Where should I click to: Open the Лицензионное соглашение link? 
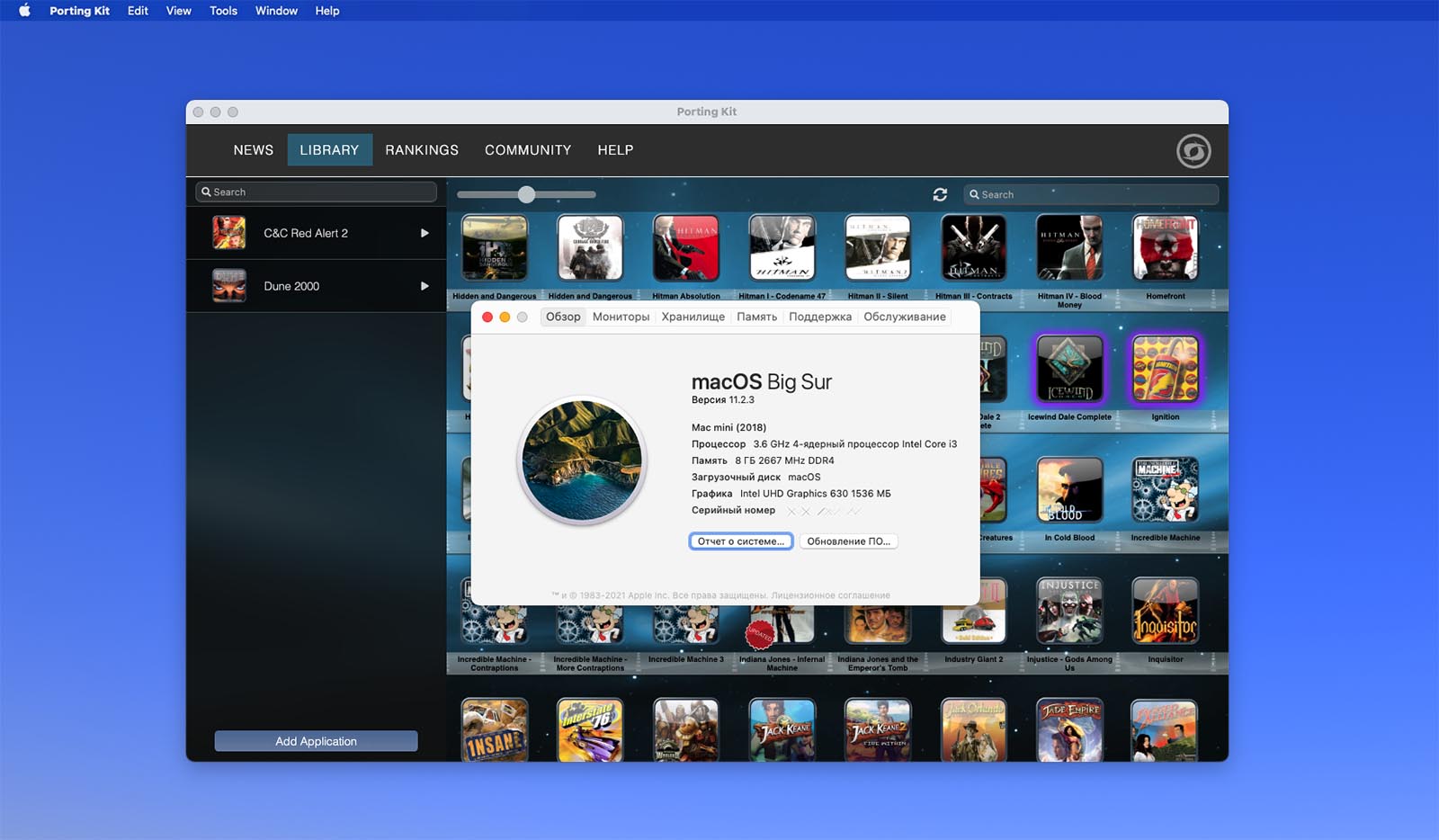[830, 595]
